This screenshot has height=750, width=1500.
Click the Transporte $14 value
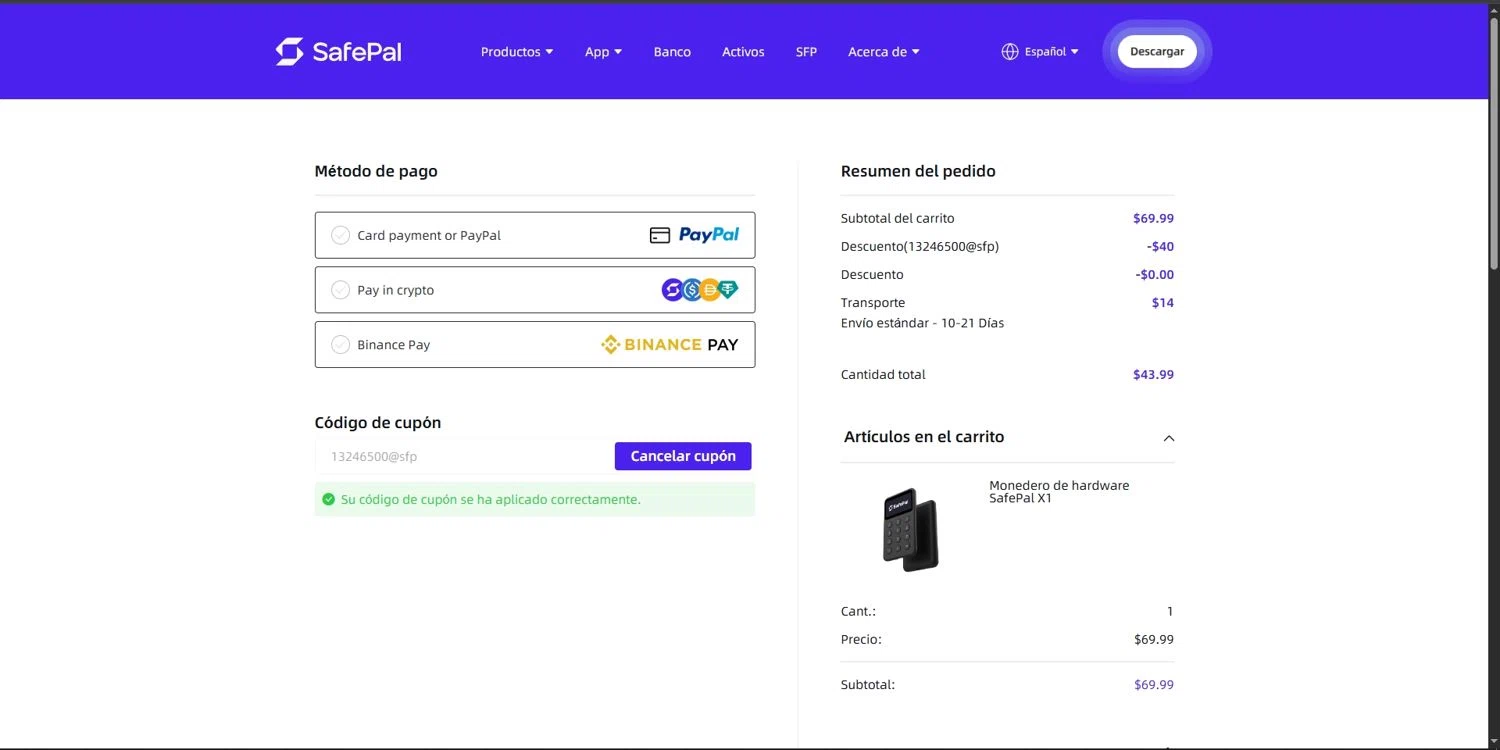(x=1163, y=303)
